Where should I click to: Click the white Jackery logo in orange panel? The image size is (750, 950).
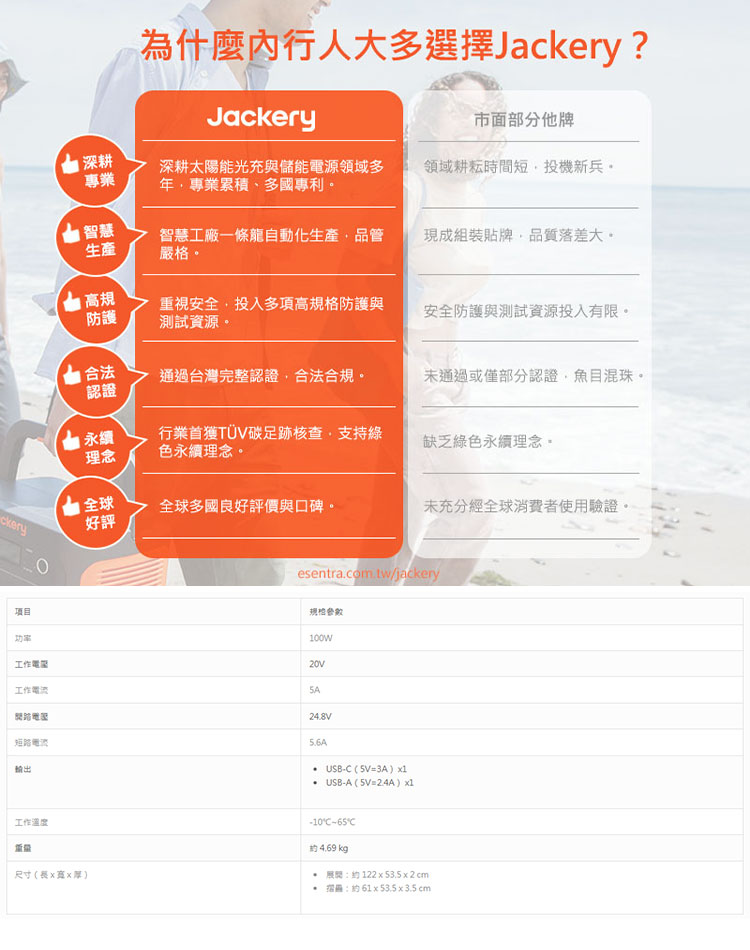click(x=261, y=118)
